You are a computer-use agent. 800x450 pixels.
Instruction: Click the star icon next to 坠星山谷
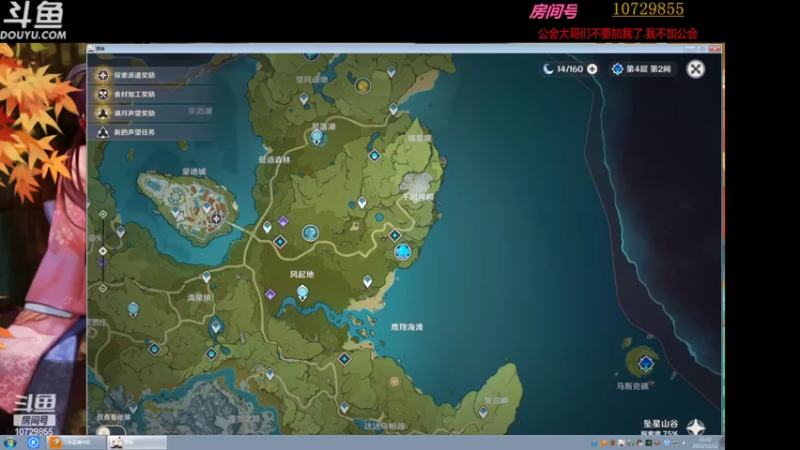click(695, 427)
